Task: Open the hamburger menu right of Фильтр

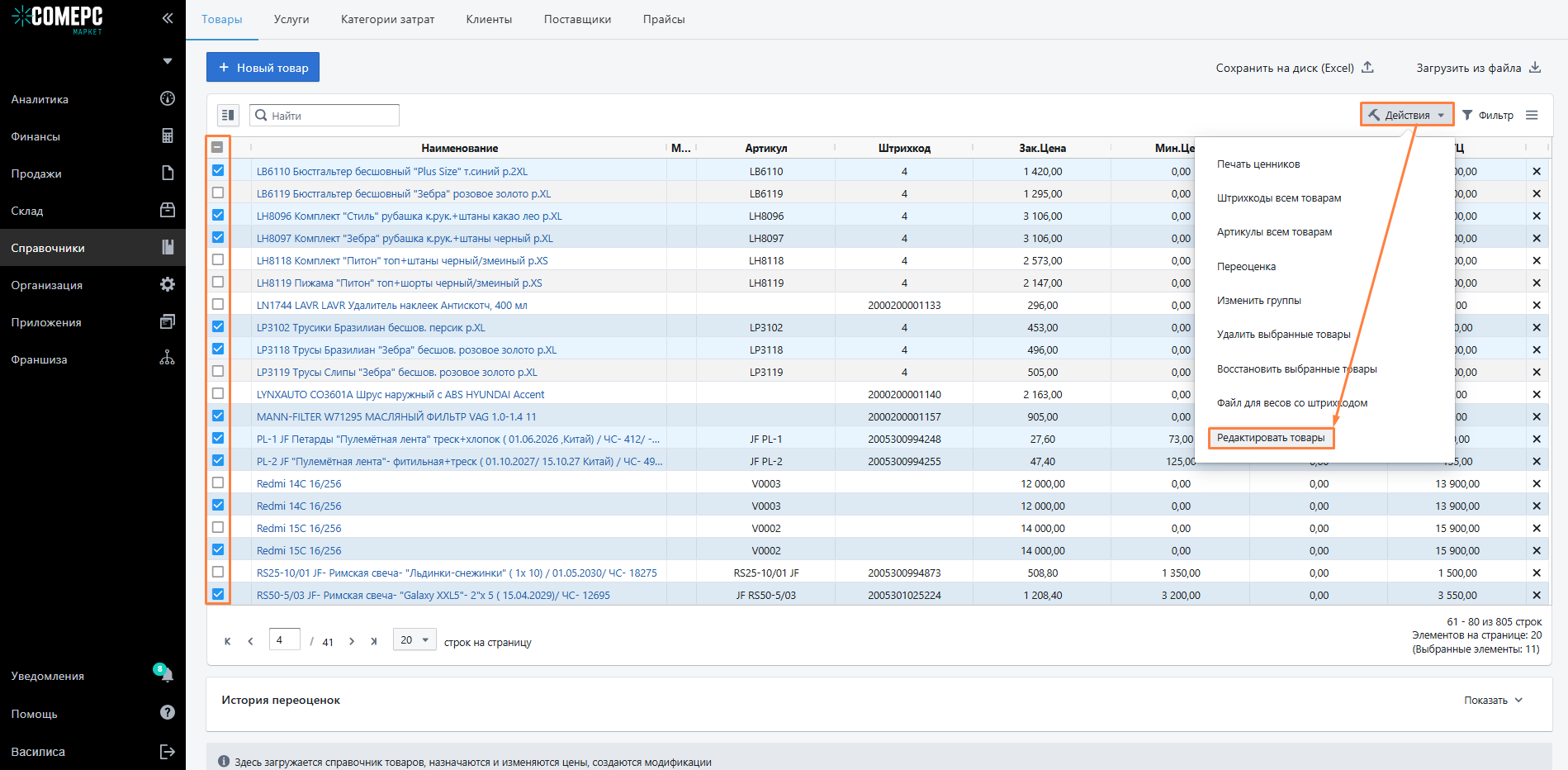Action: point(1532,116)
